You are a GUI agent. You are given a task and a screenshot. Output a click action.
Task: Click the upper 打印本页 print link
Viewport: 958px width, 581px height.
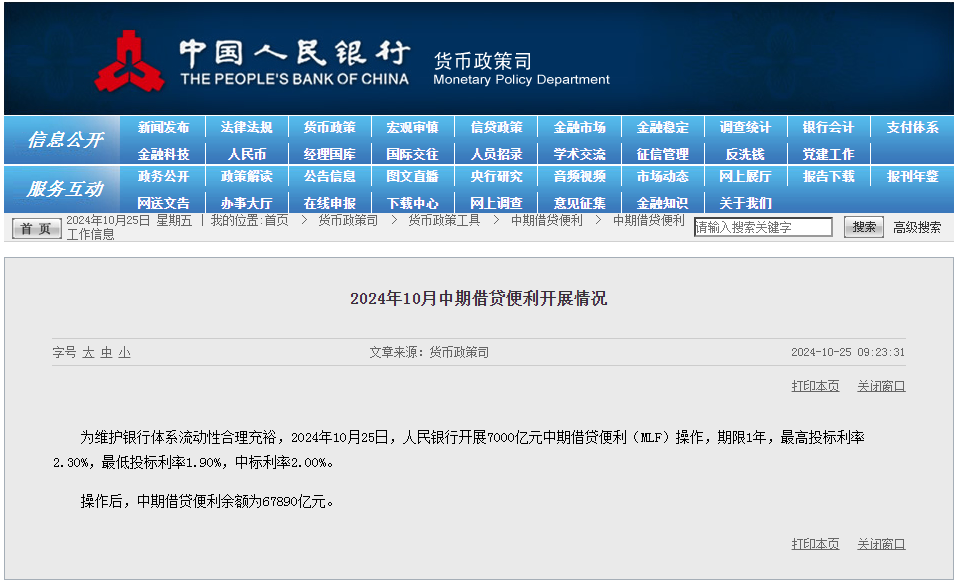[x=815, y=386]
